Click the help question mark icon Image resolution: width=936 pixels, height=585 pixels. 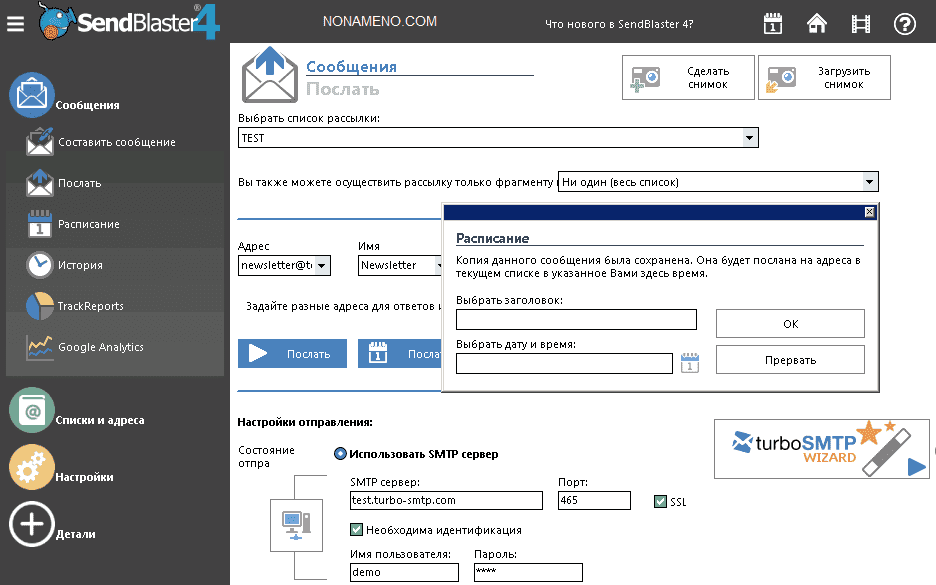point(905,24)
